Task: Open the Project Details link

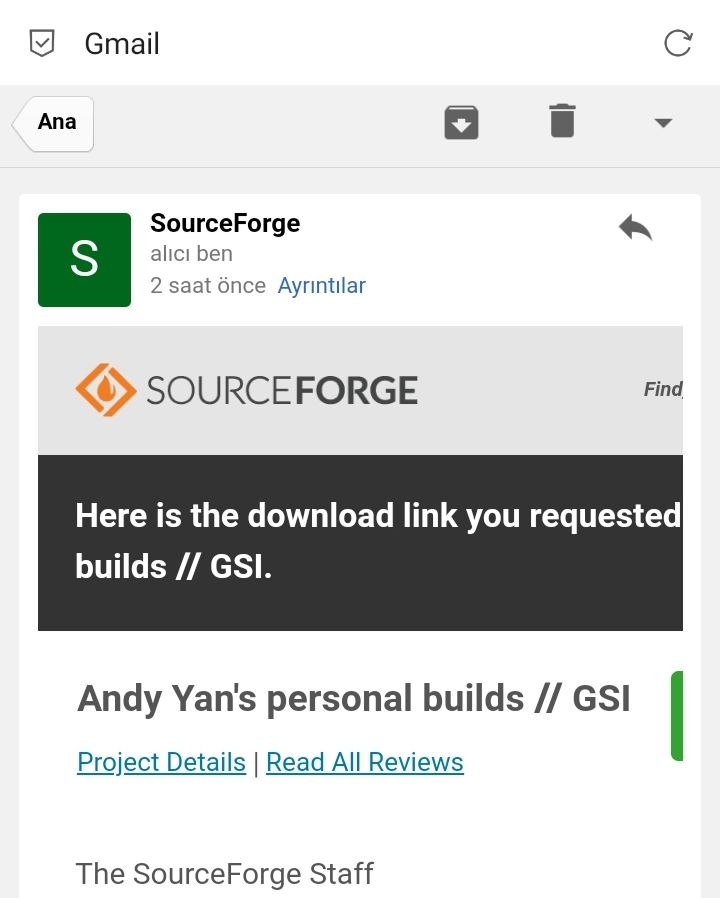Action: click(x=161, y=762)
